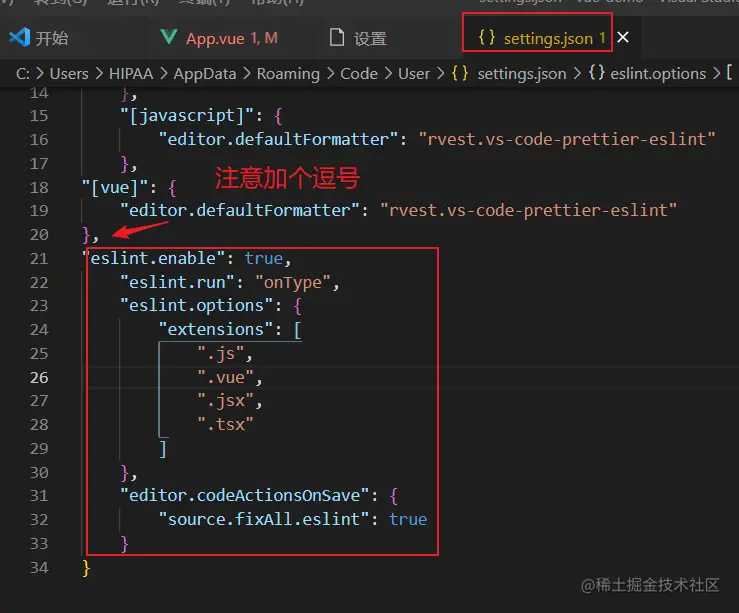The height and width of the screenshot is (613, 739).
Task: Open HIPAA breadcrumb segment
Action: click(x=131, y=74)
